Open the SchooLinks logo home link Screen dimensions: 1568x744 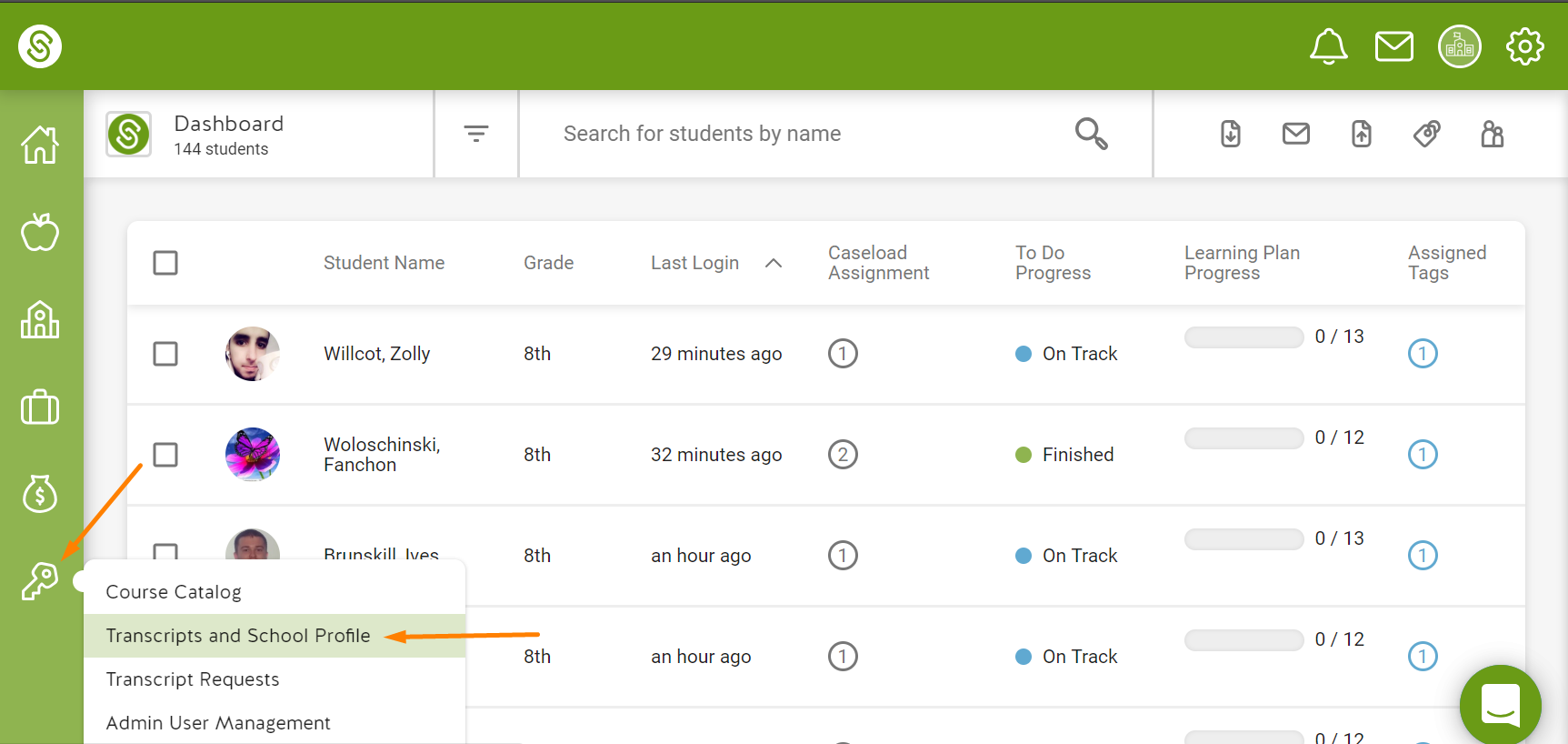(x=40, y=46)
